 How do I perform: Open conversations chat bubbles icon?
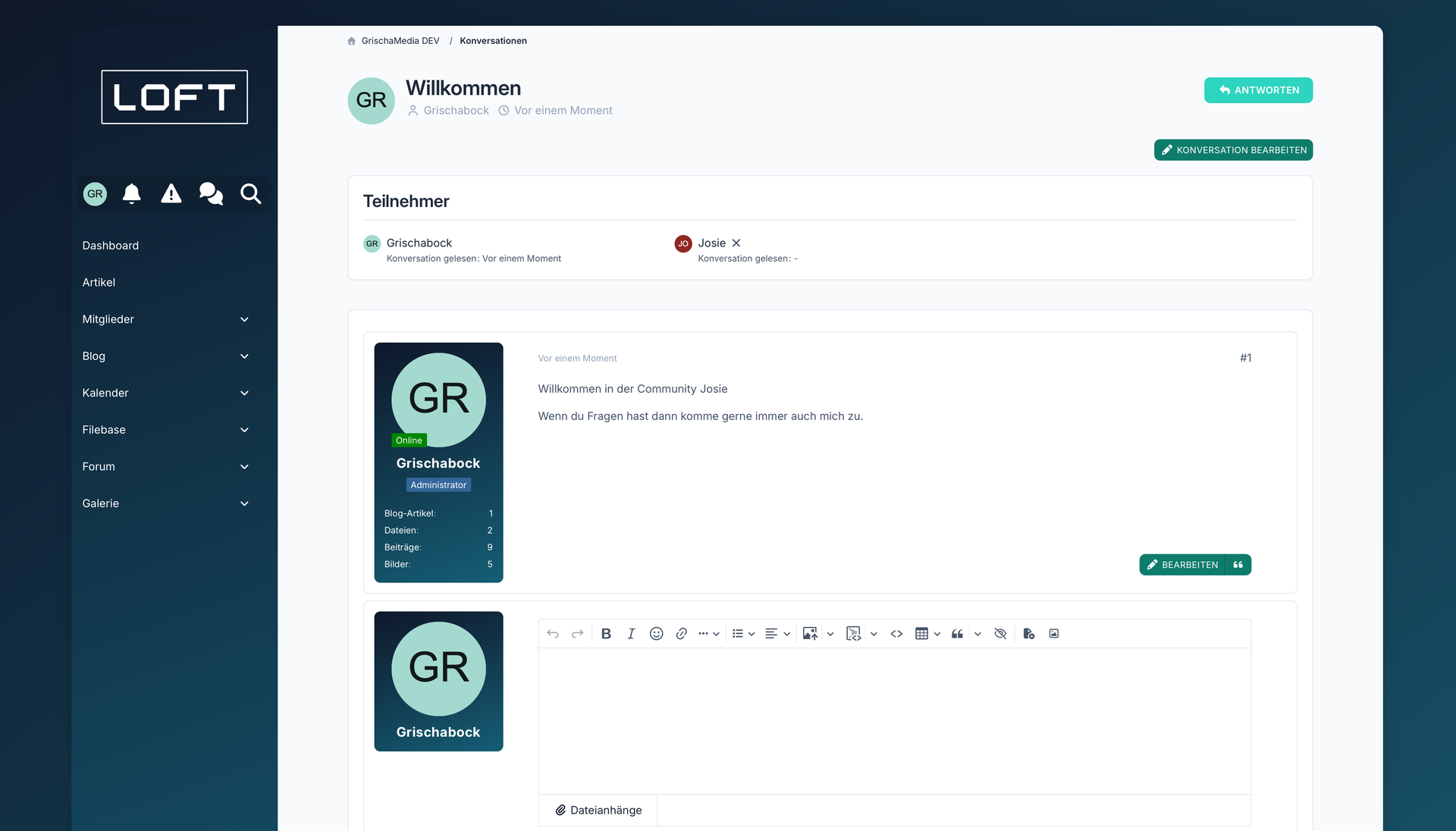[x=211, y=194]
